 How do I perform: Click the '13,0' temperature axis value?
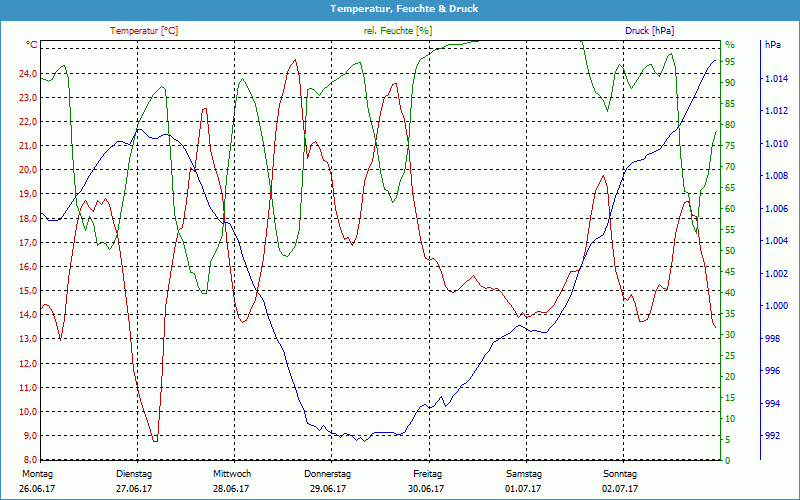point(28,339)
